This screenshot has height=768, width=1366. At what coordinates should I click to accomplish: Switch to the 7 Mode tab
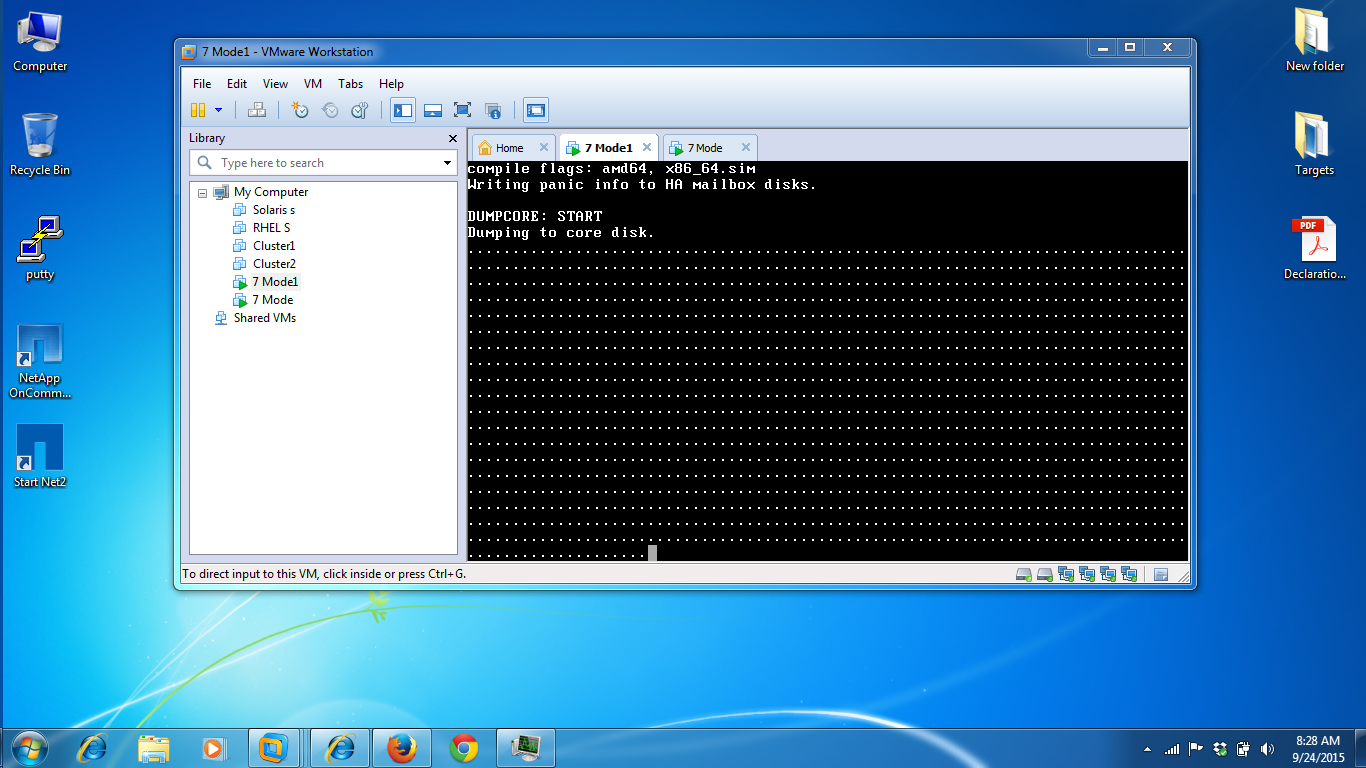(704, 148)
